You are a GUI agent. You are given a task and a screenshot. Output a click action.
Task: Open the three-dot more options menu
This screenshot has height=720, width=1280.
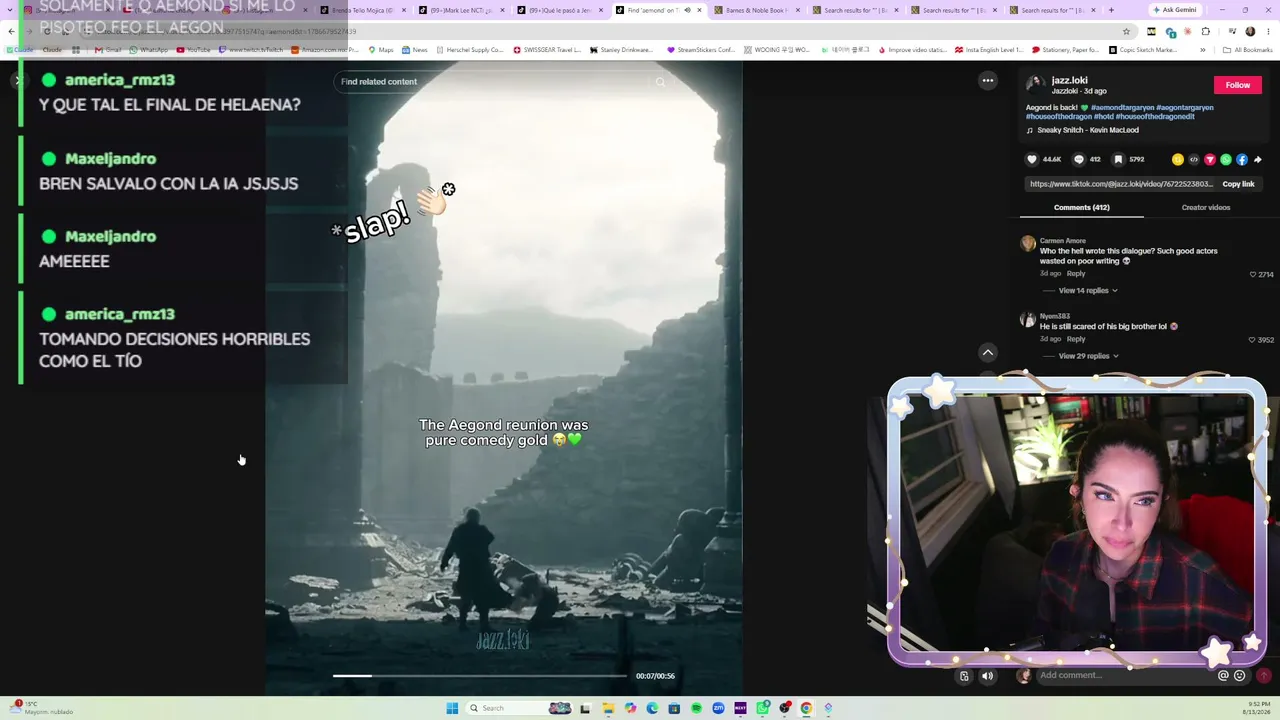(x=988, y=81)
